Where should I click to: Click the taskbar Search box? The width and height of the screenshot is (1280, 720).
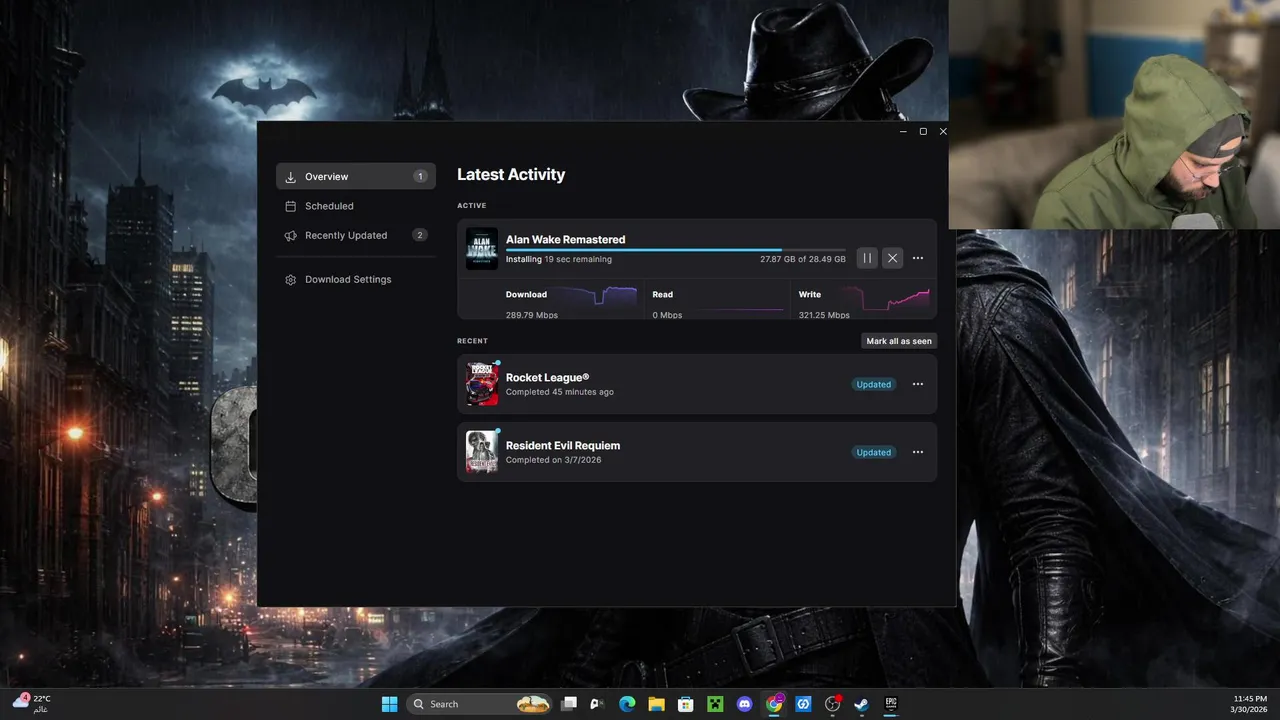479,704
